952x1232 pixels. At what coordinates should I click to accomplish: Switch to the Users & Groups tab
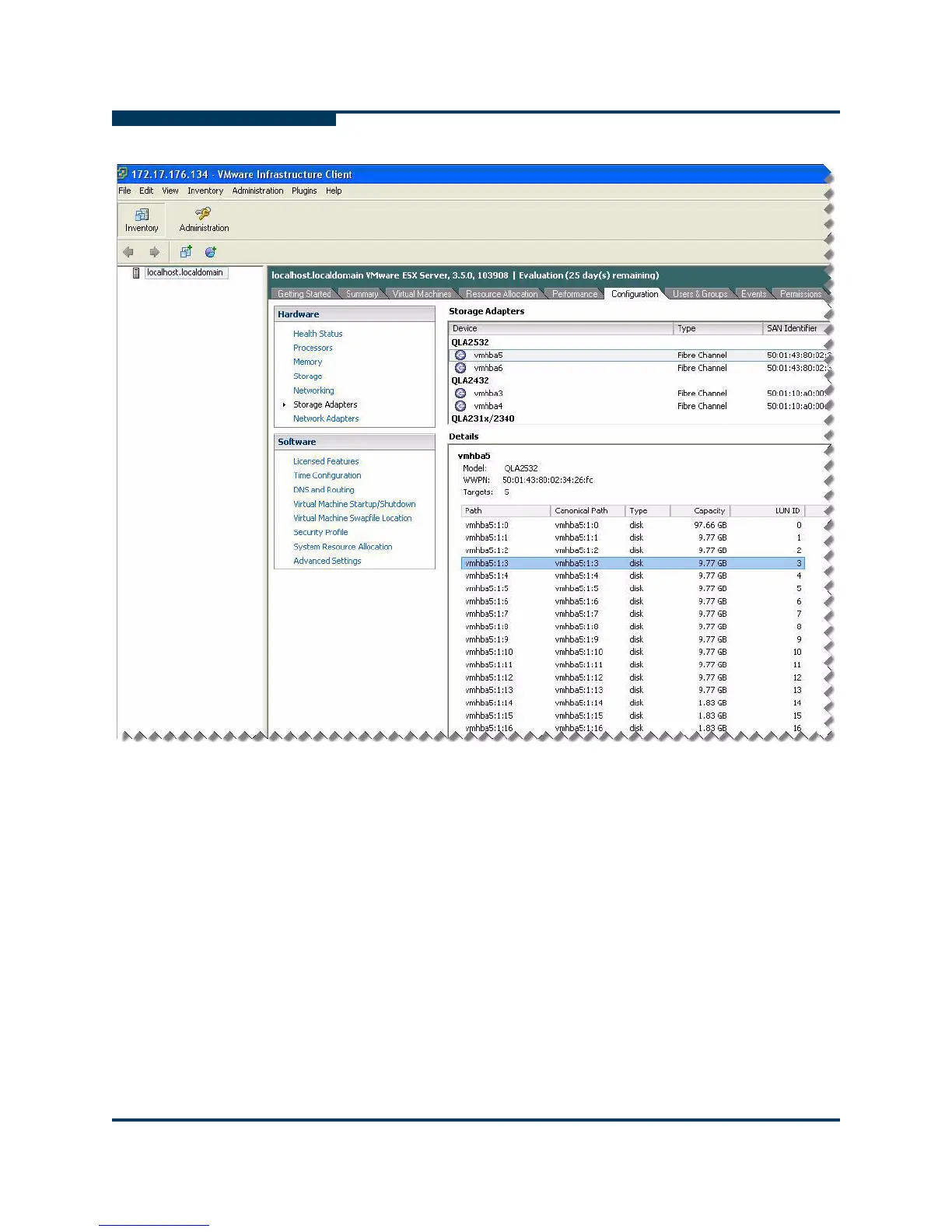pos(700,294)
